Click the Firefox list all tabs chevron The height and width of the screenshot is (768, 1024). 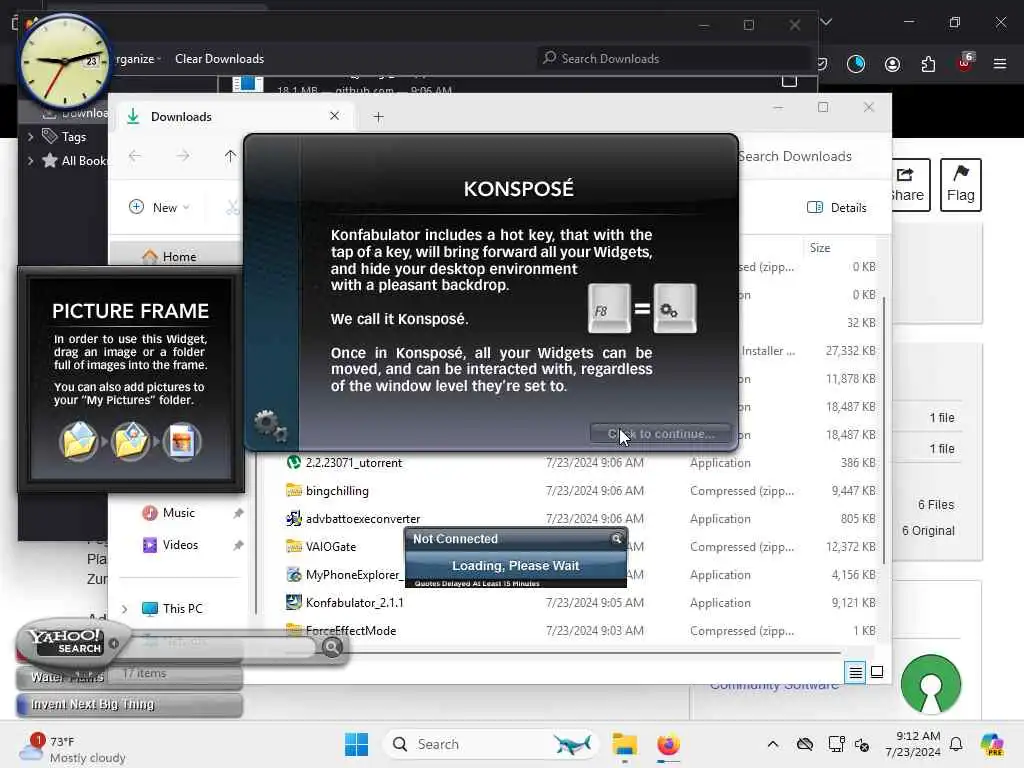826,22
